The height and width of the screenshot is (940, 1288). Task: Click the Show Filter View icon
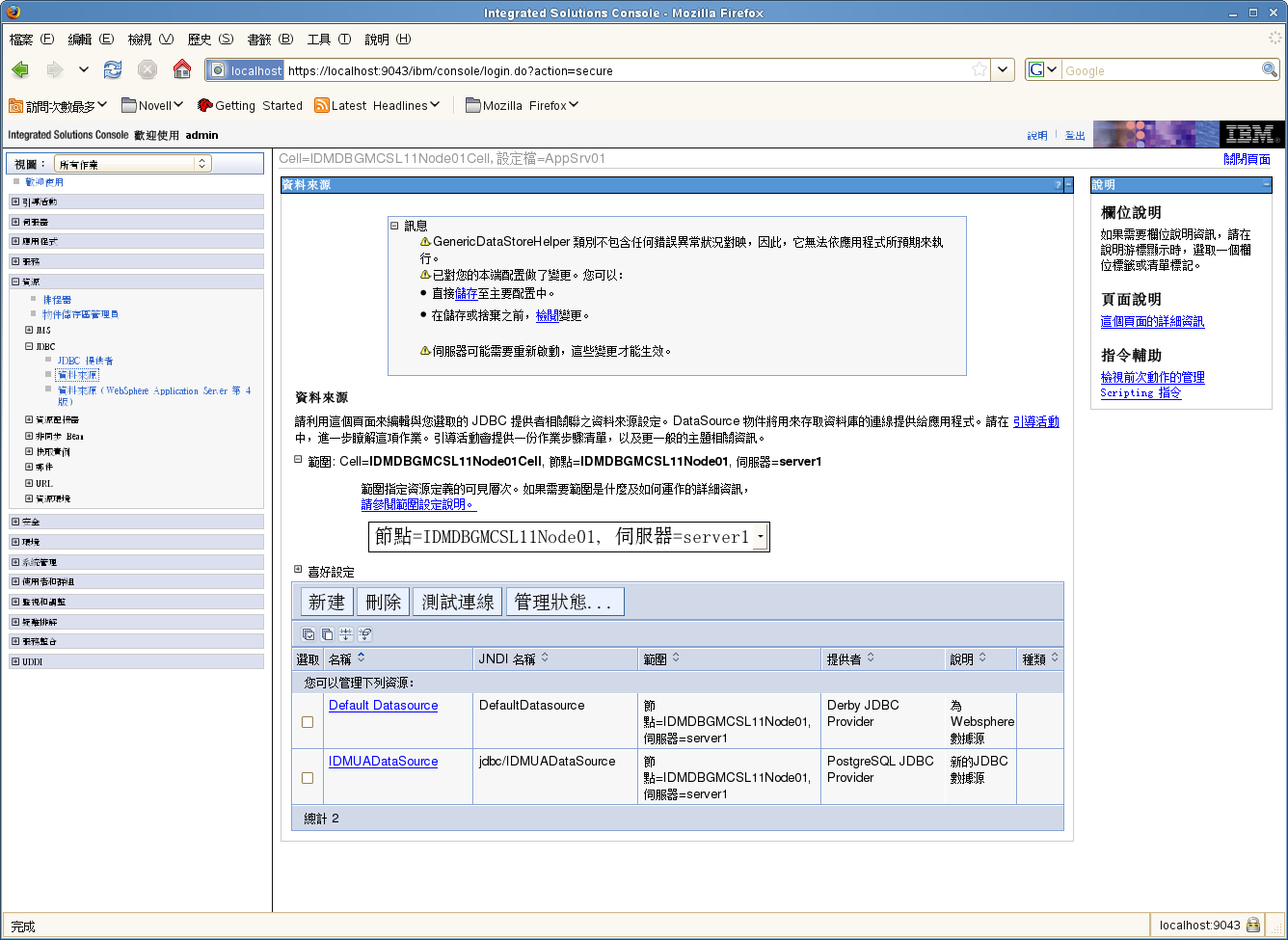[346, 634]
